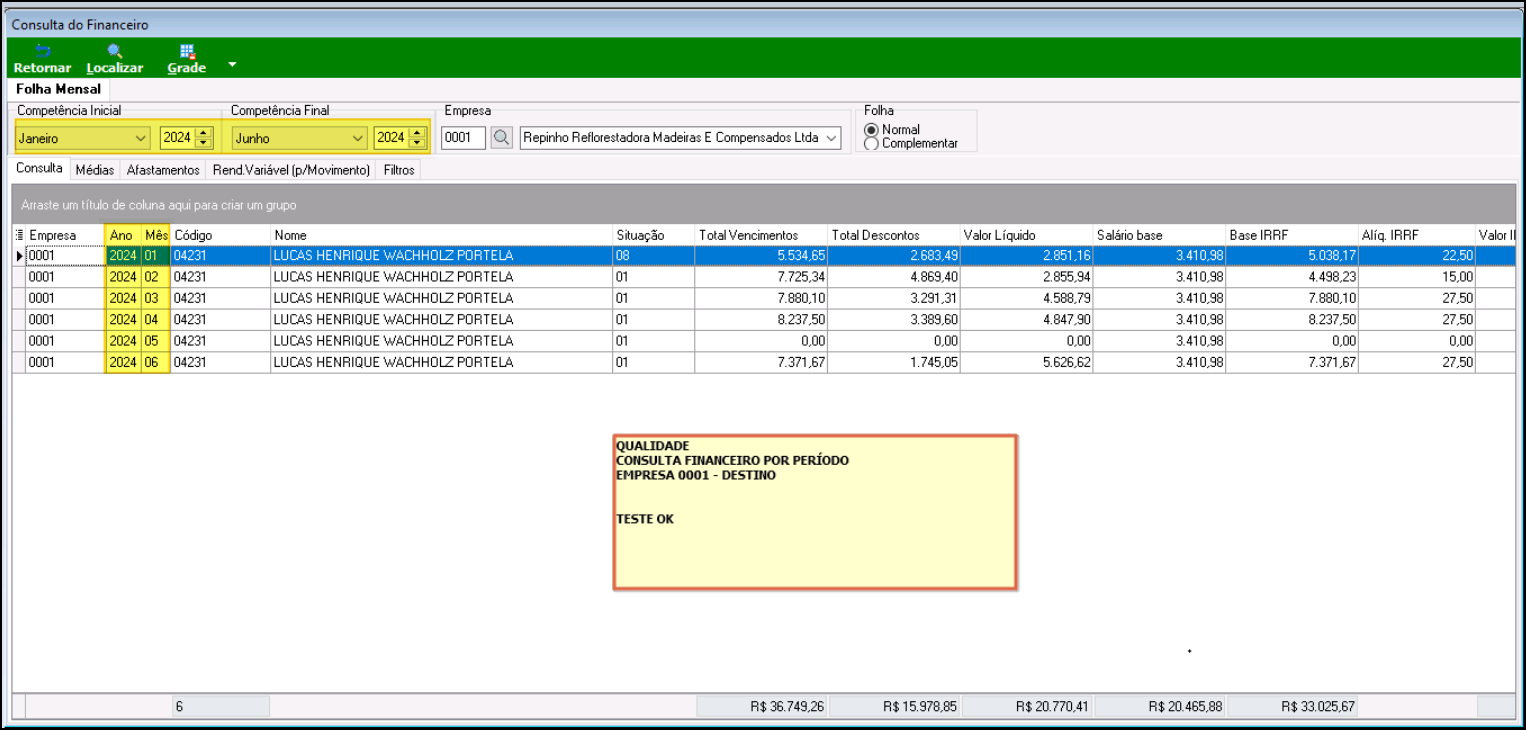Switch to the Folha Mensal tab
The image size is (1526, 730).
click(58, 89)
